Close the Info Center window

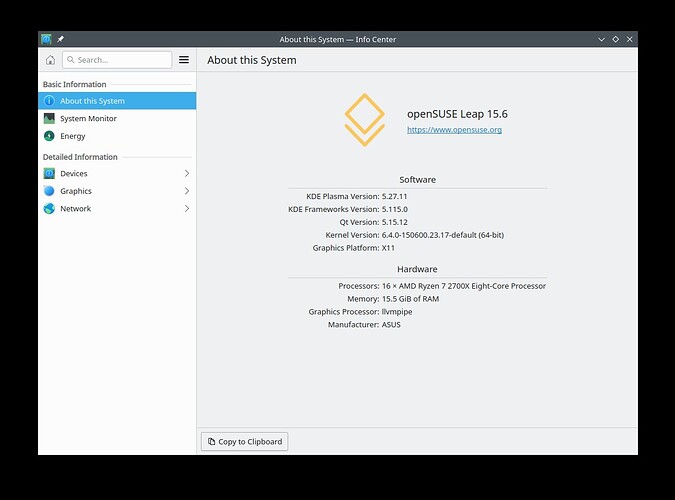(629, 39)
